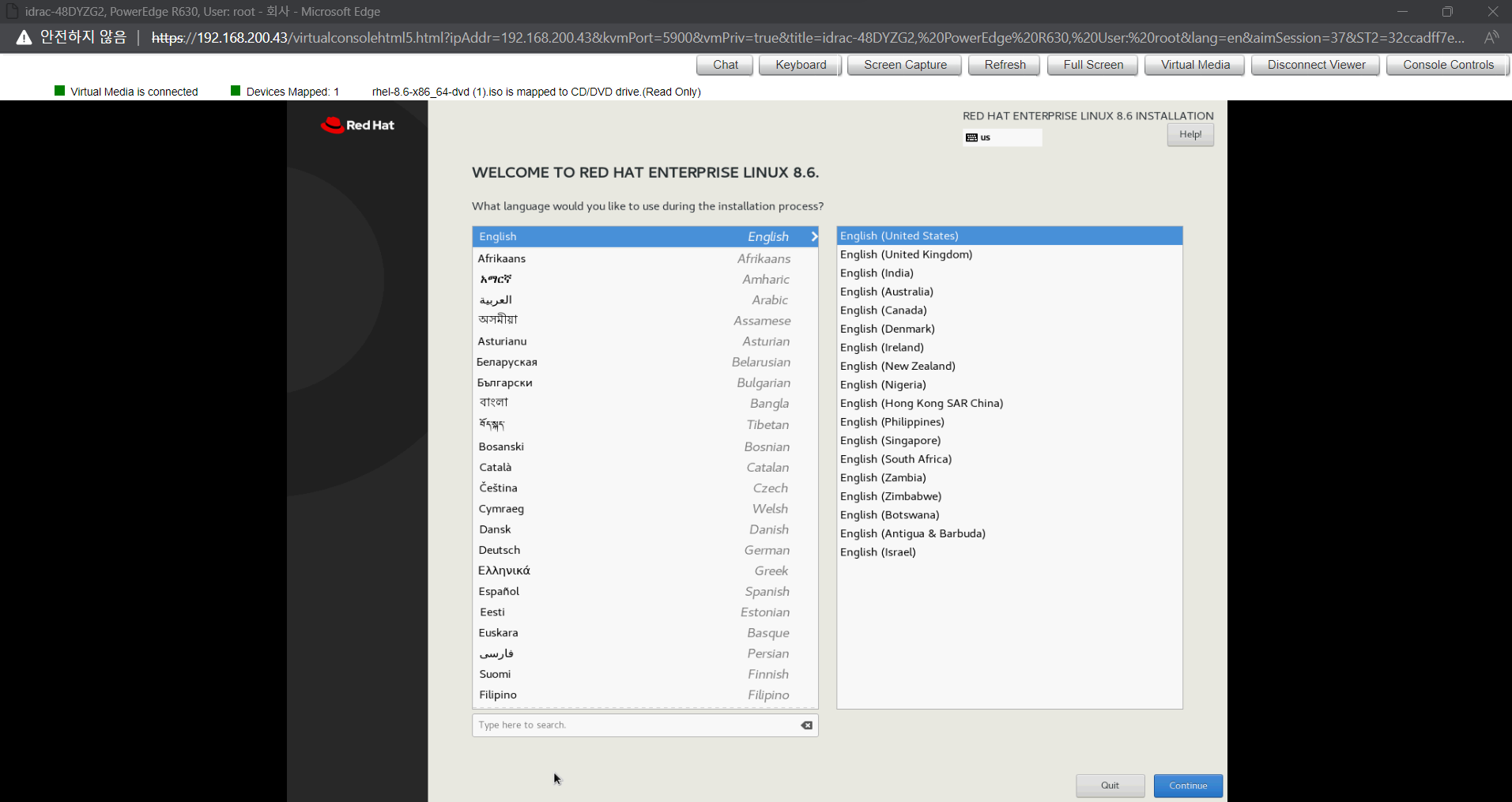1512x802 pixels.
Task: Select the Arabic language row
Action: point(645,299)
